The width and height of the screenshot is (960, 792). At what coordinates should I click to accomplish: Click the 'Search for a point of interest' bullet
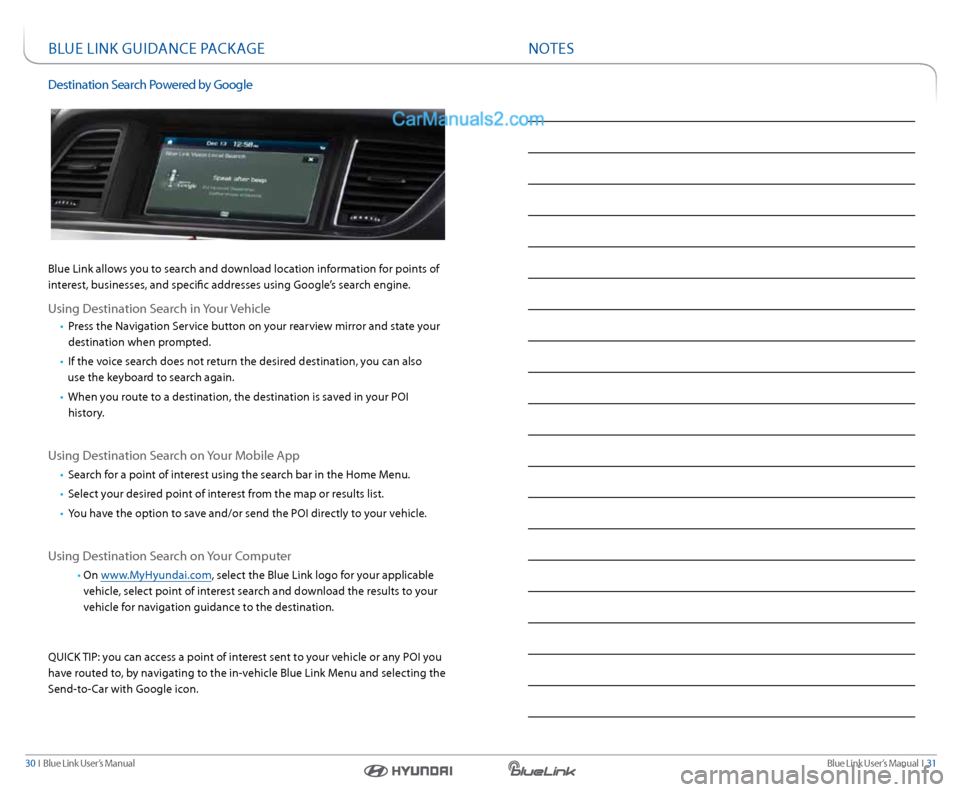pyautogui.click(x=235, y=474)
